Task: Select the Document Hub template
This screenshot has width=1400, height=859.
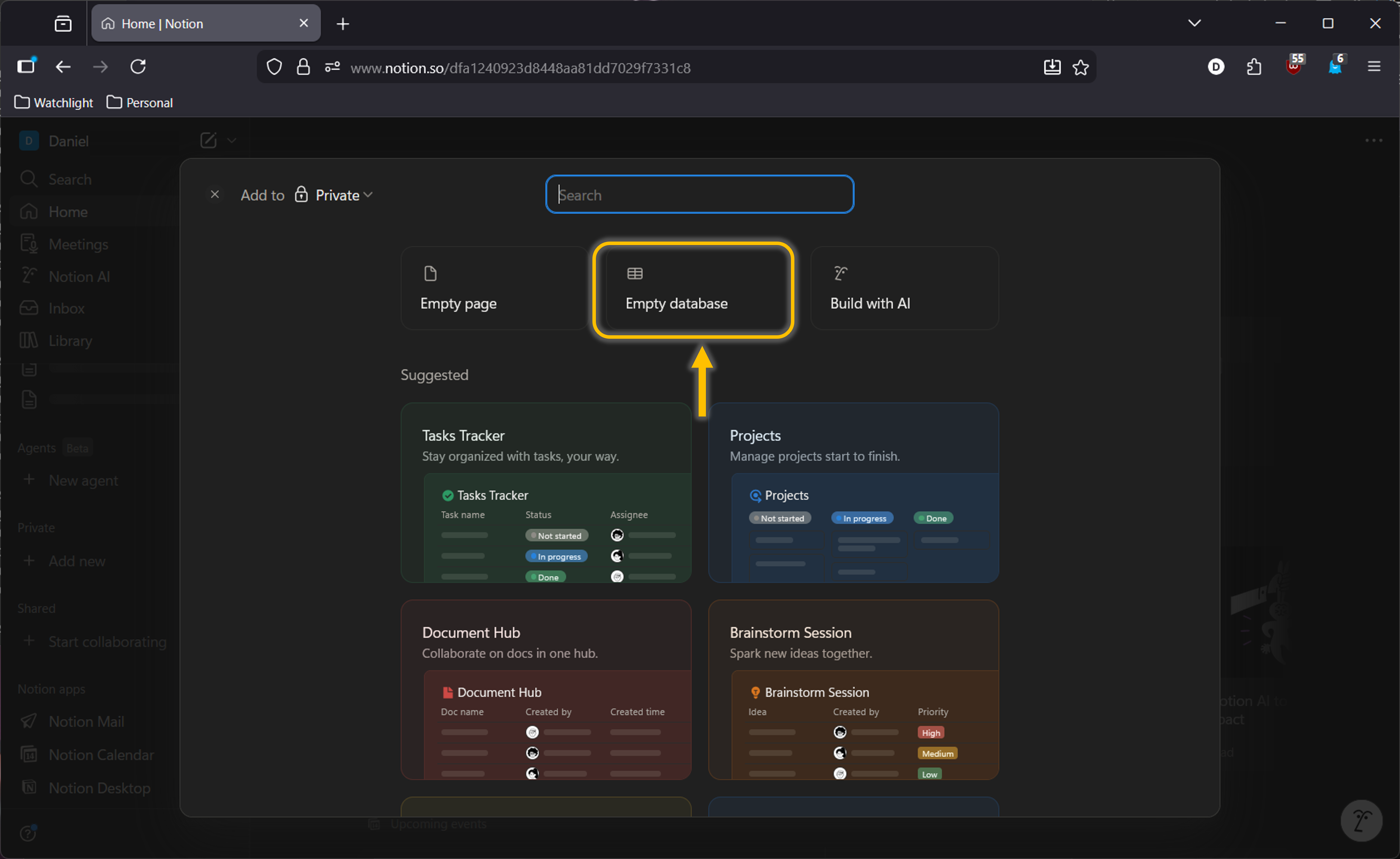Action: click(546, 689)
